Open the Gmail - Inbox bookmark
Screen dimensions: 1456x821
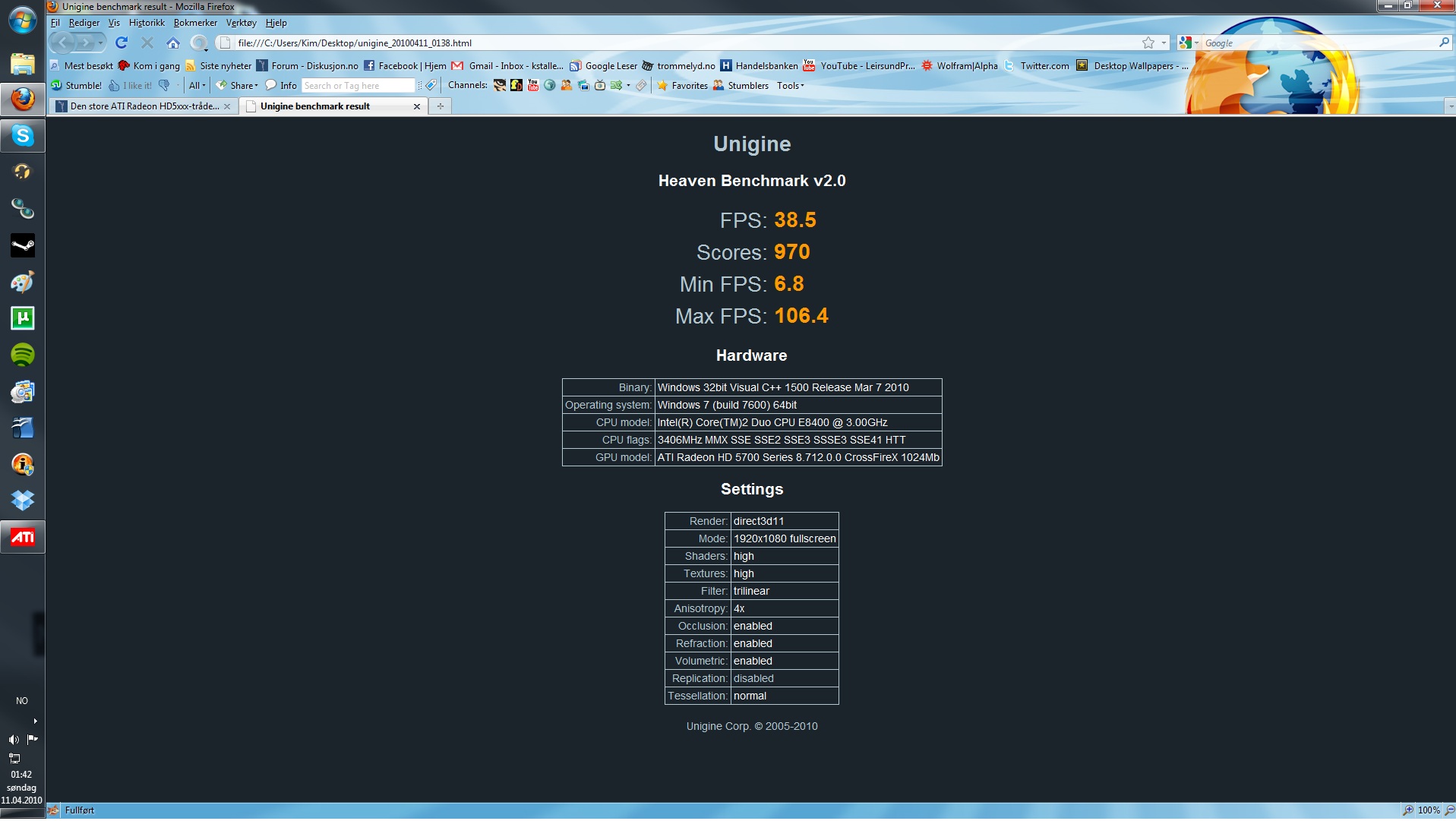(507, 66)
